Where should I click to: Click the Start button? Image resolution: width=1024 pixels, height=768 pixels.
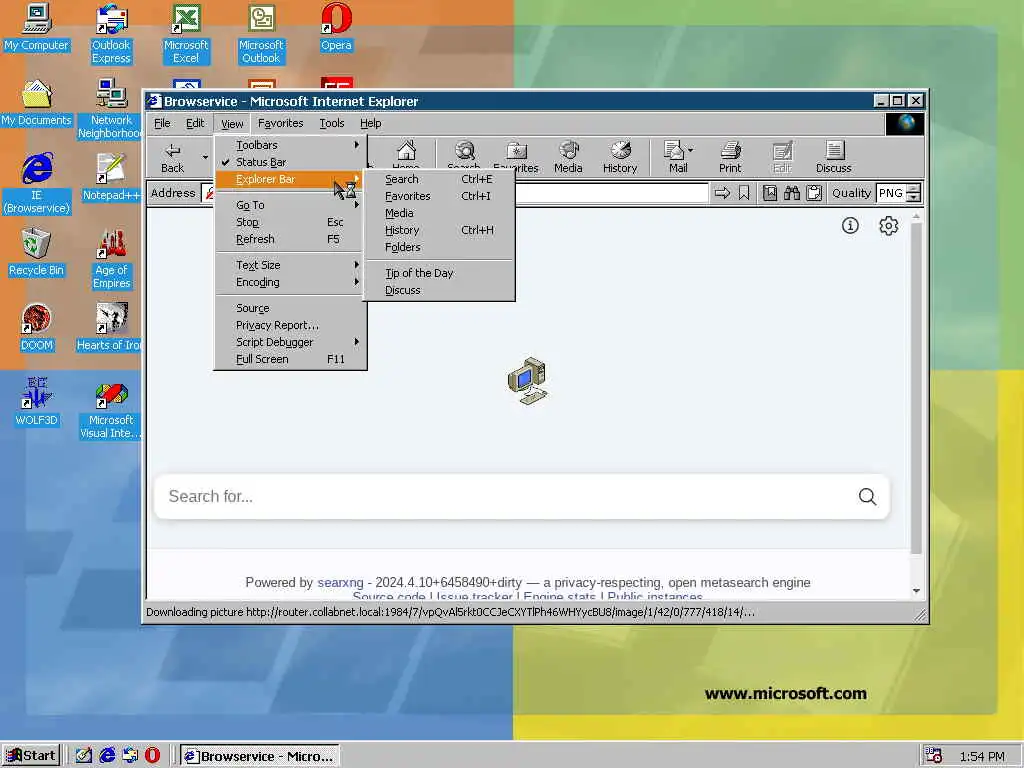pyautogui.click(x=31, y=756)
